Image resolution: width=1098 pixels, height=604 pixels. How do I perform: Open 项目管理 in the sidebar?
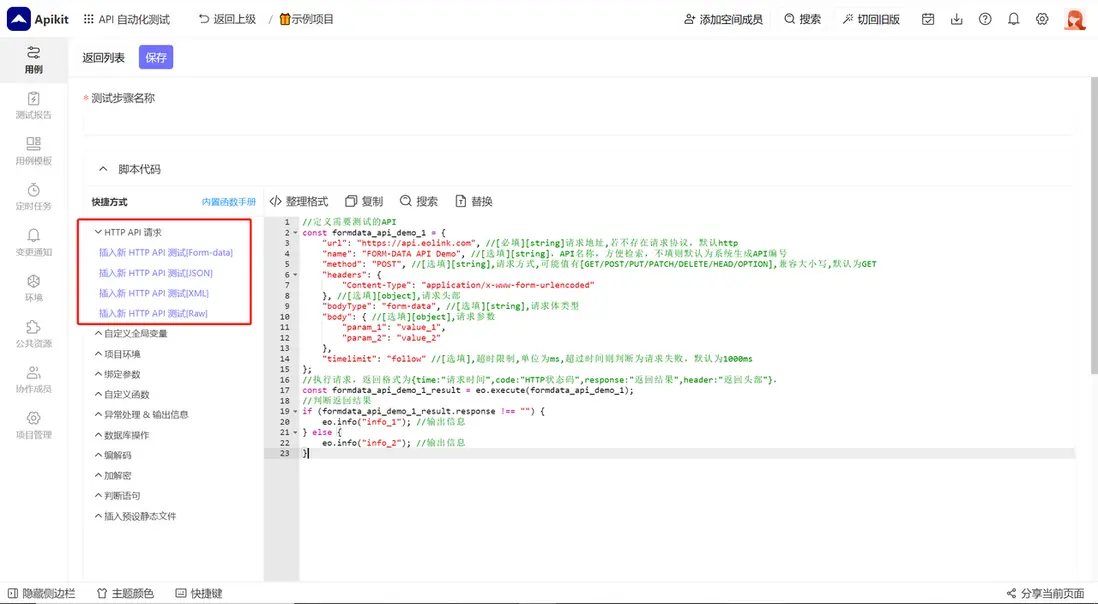pyautogui.click(x=34, y=425)
